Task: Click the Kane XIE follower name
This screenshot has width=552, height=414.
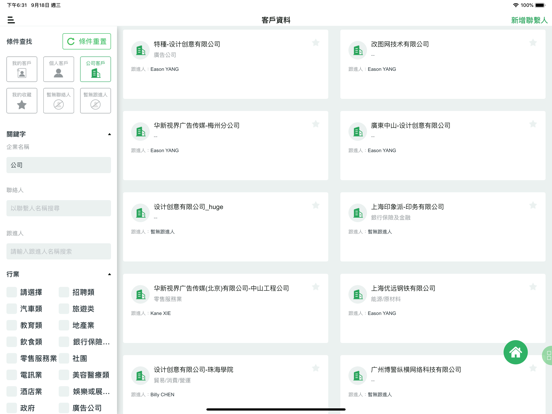Action: coord(161,313)
